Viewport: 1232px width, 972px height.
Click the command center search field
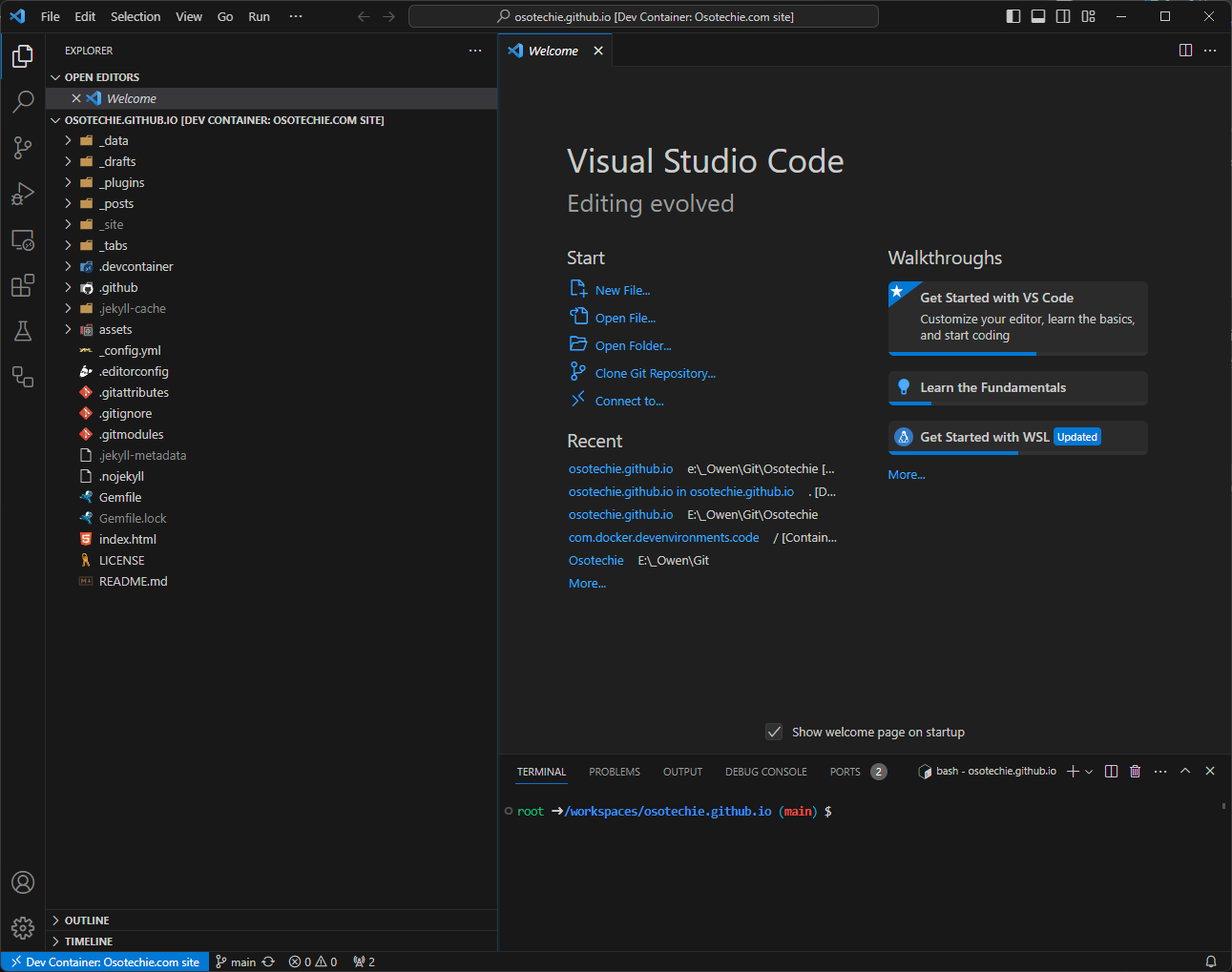[643, 16]
